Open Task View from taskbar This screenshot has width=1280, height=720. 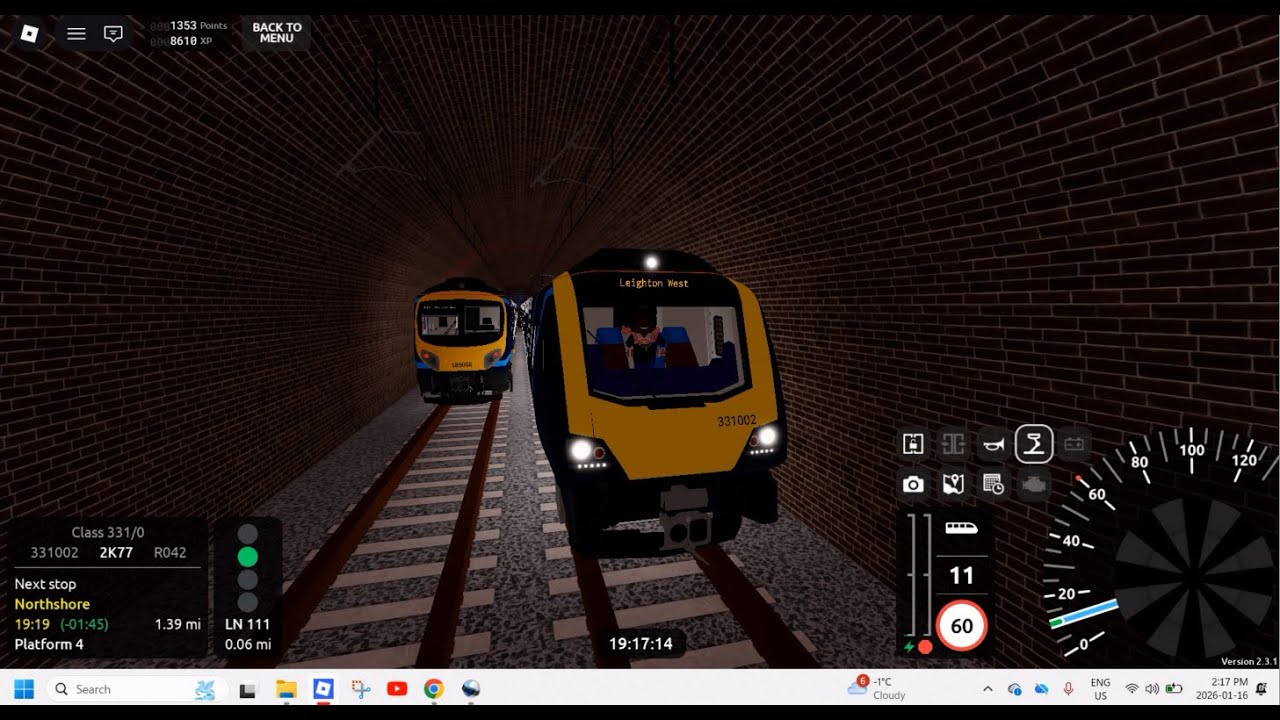[248, 689]
